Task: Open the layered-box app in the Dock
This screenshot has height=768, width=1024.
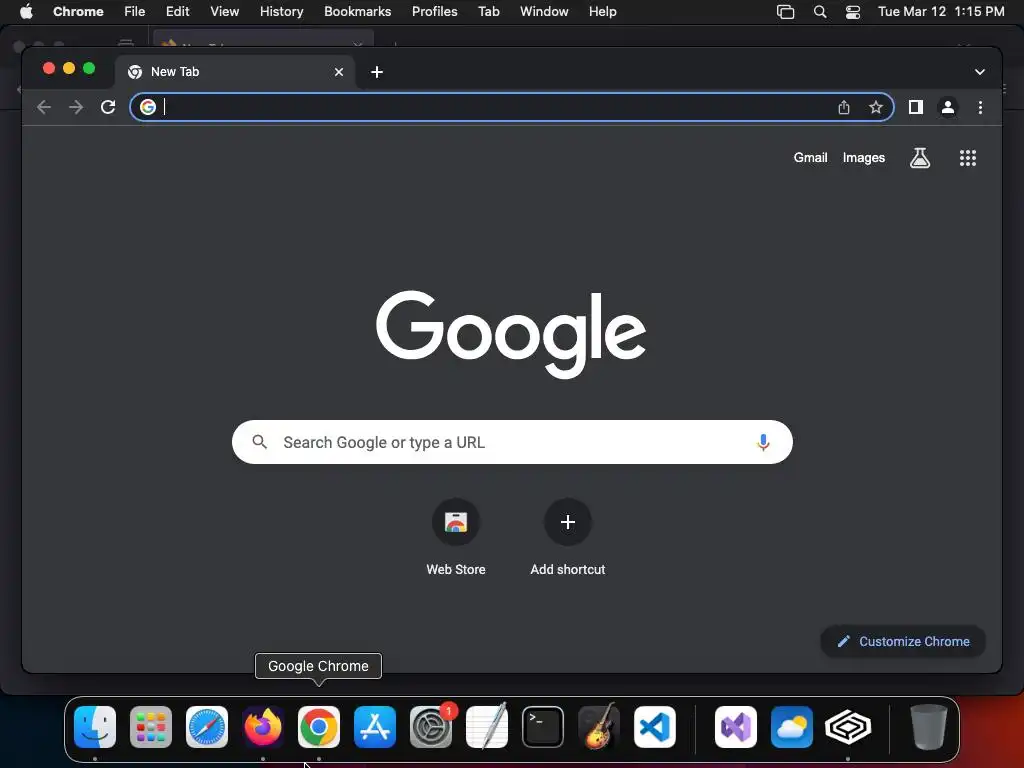Action: (x=848, y=726)
